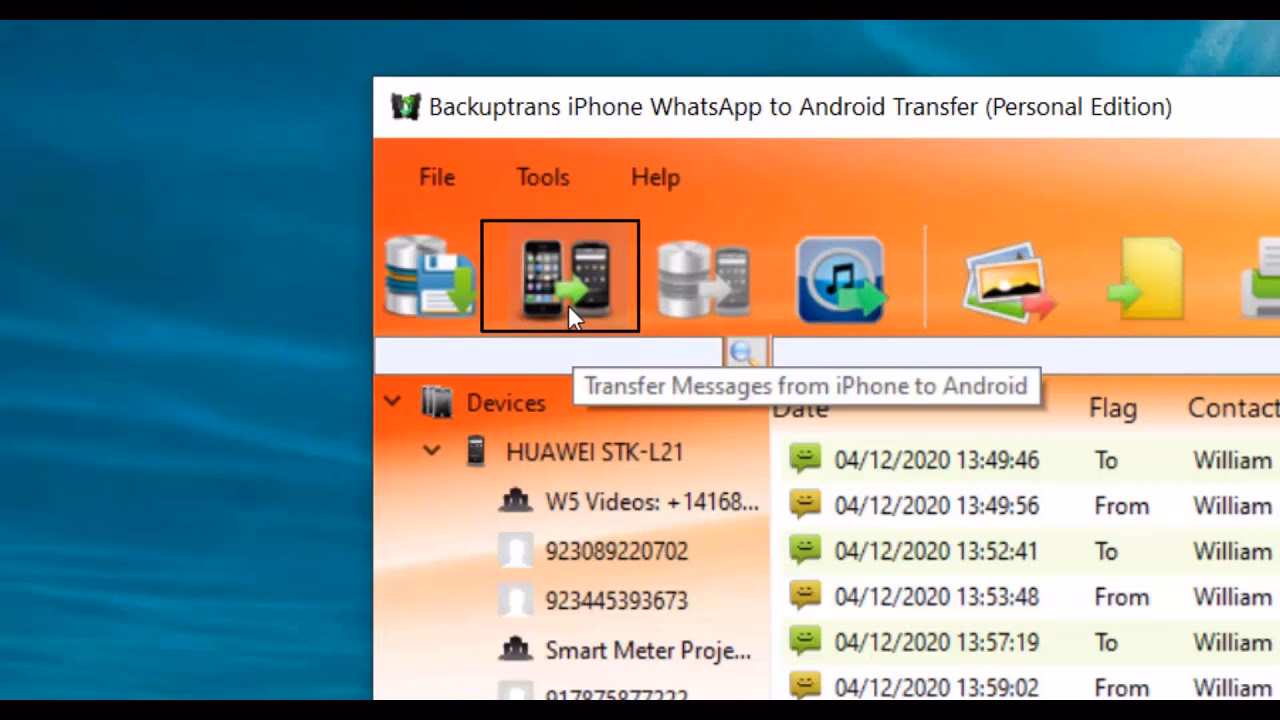Click William in the 13:53:48 row

1233,597
